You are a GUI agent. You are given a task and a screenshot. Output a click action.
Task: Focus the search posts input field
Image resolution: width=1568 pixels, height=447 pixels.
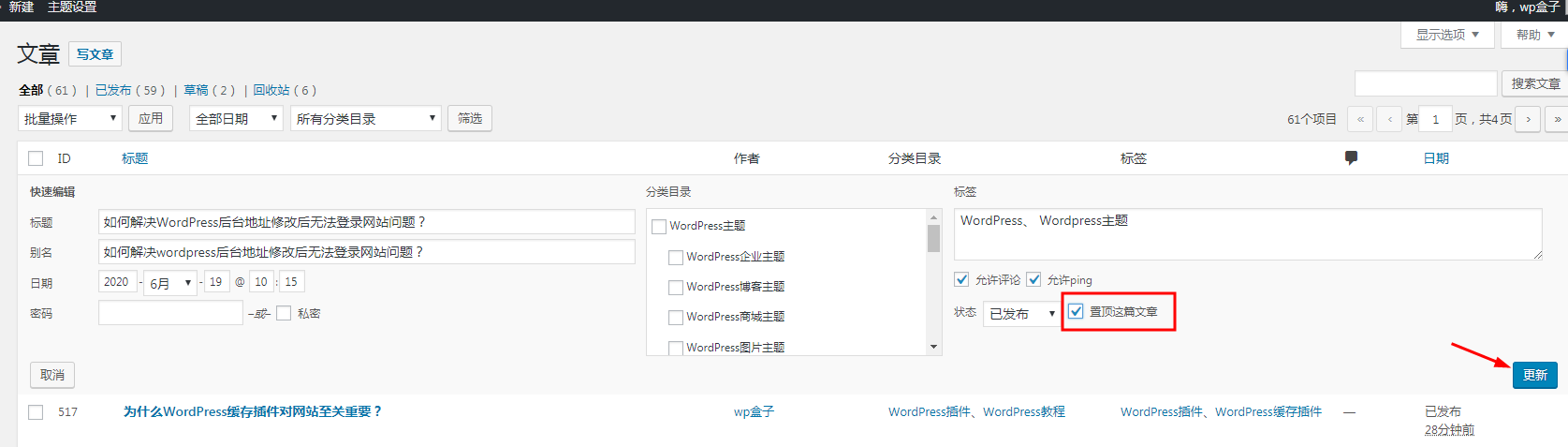click(x=1426, y=83)
